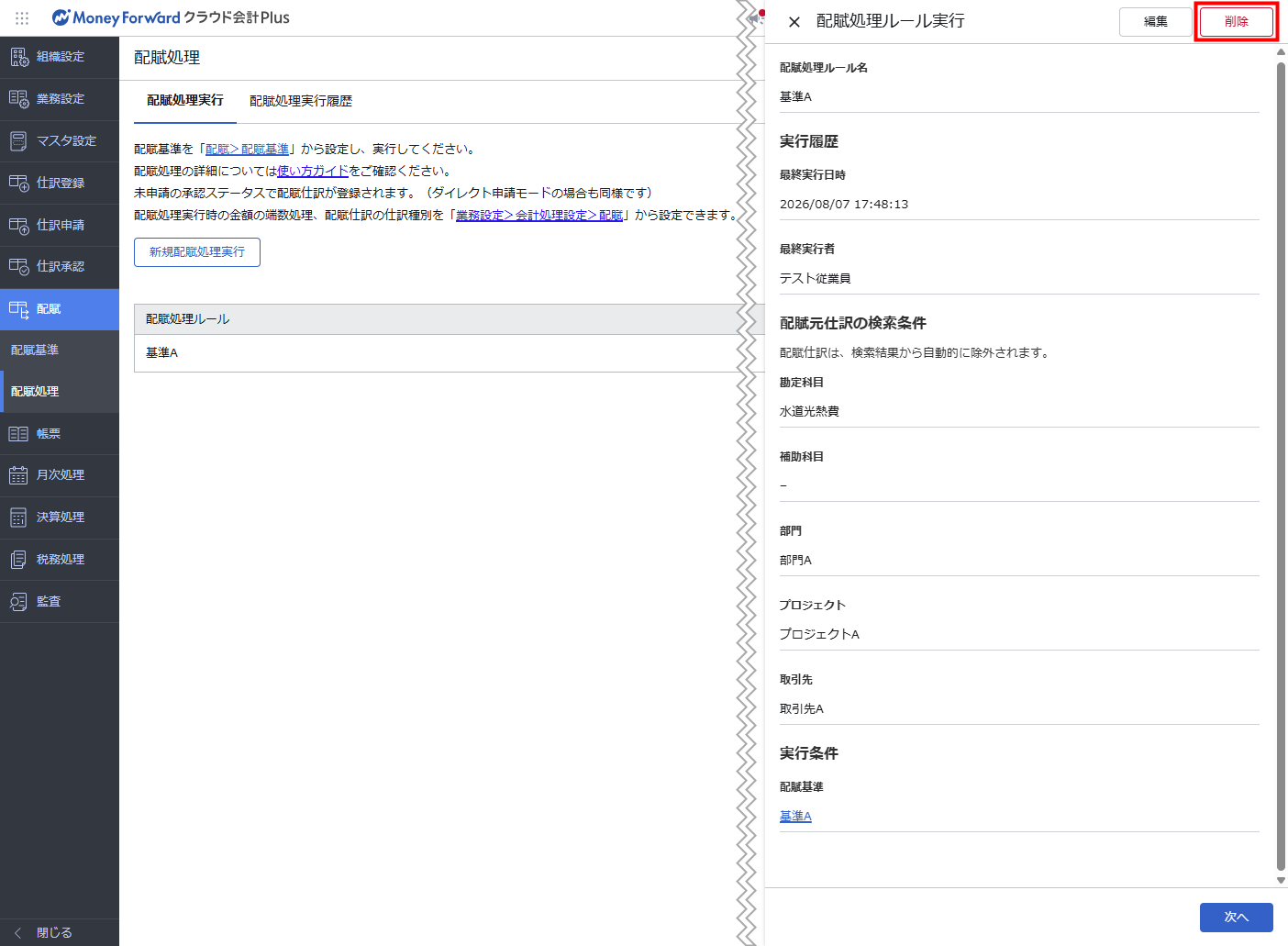Switch to 配賦処理実行 tab
The height and width of the screenshot is (946, 1288).
tap(185, 101)
